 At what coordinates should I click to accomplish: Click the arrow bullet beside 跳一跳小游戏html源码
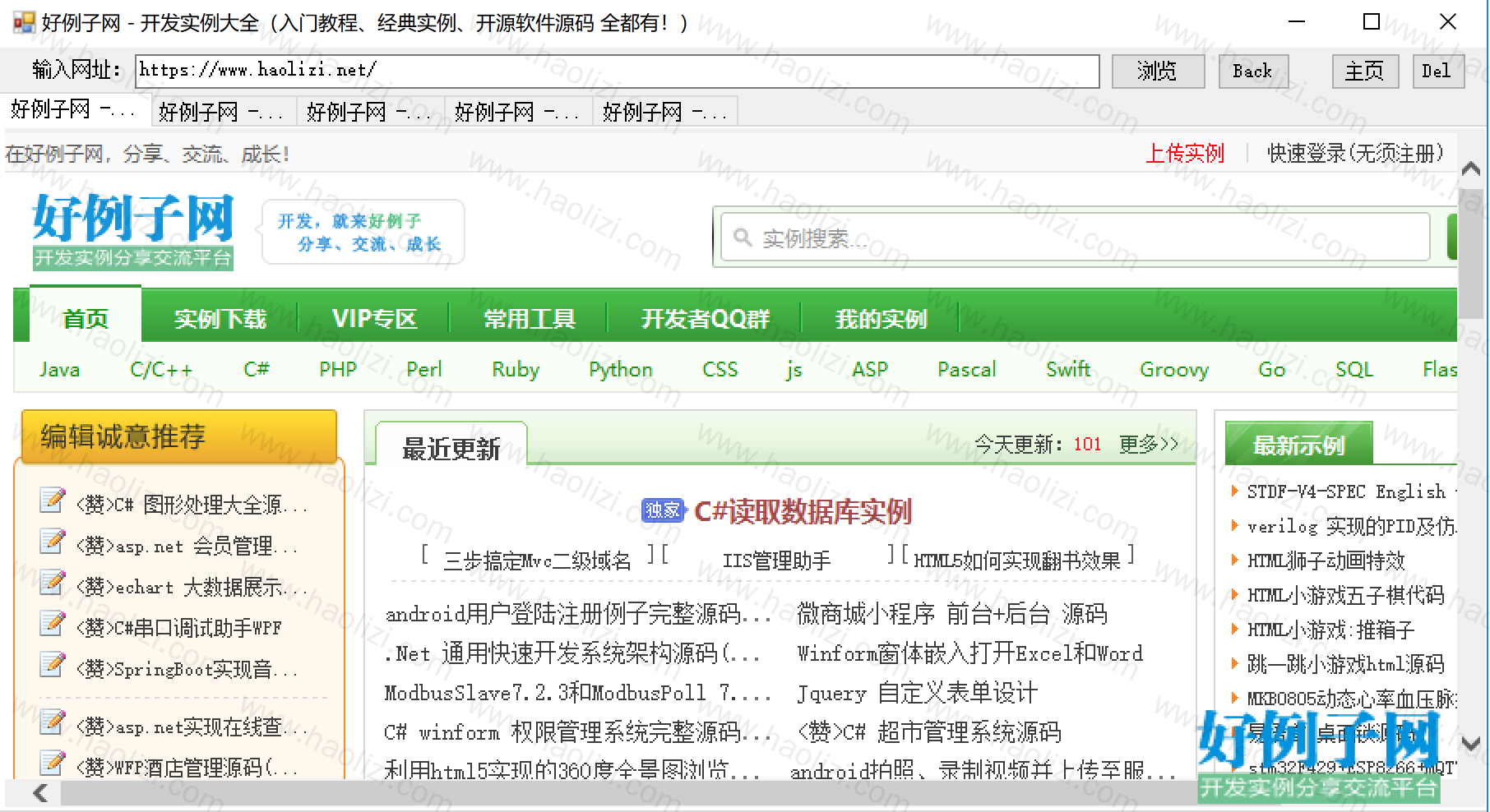click(1234, 664)
